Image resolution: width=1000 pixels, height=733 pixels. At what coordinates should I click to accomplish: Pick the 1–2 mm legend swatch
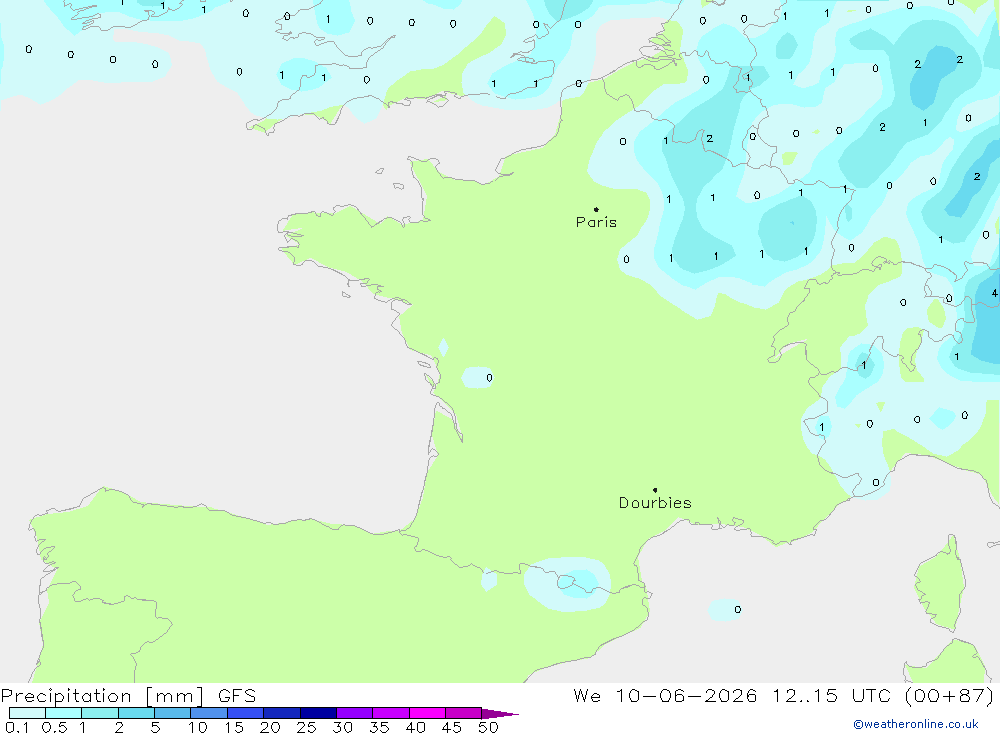coord(99,713)
